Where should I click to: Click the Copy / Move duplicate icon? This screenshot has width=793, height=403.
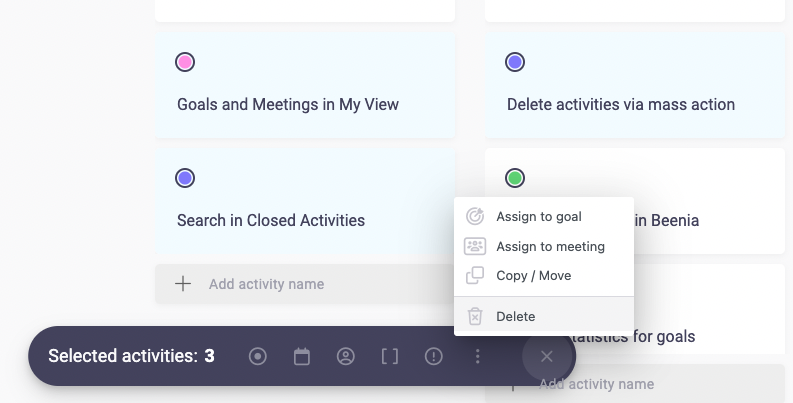(x=475, y=275)
